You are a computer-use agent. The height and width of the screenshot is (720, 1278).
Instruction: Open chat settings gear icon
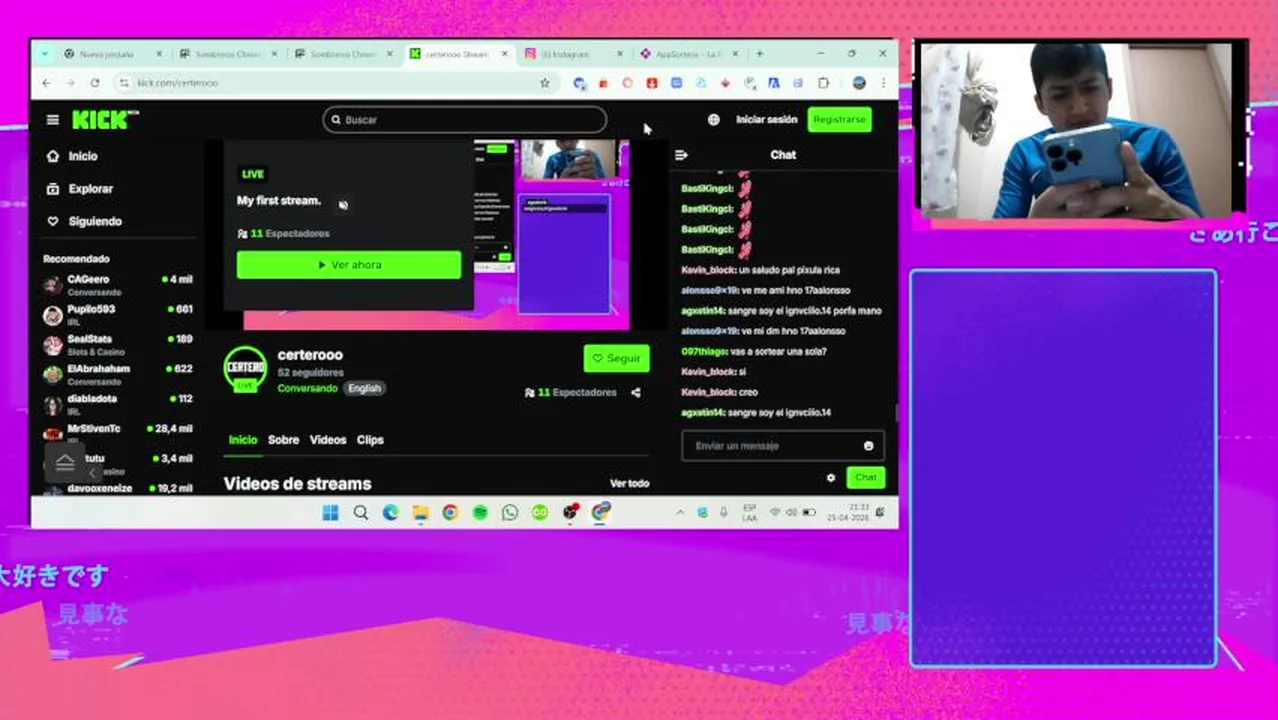(x=830, y=478)
